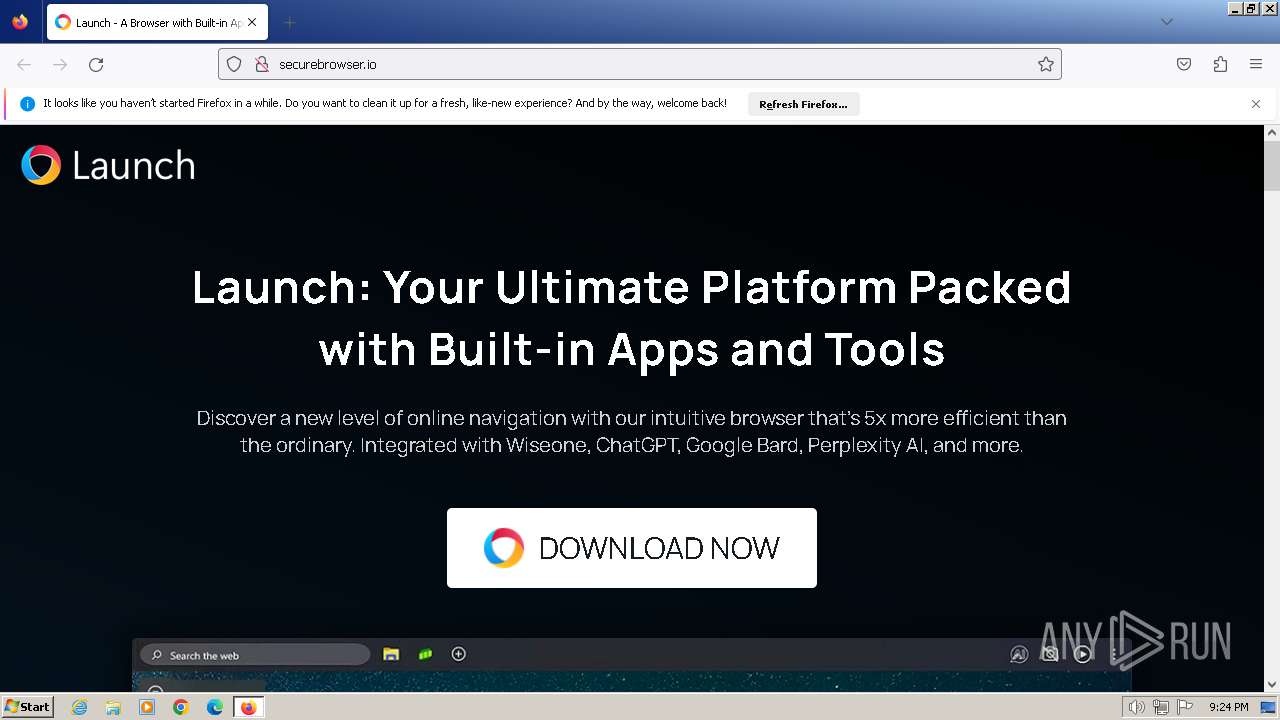1280x720 pixels.
Task: Open media player from taskbar
Action: 147,707
